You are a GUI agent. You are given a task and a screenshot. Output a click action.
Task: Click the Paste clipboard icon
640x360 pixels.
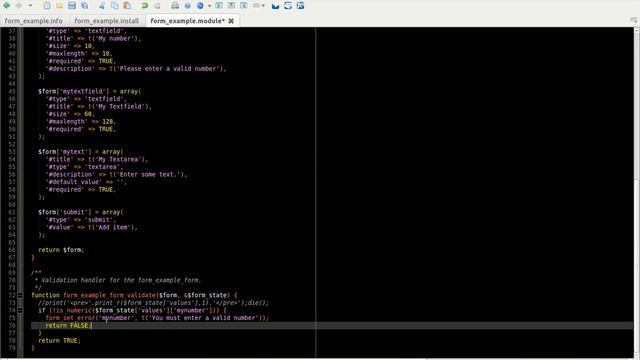point(127,6)
